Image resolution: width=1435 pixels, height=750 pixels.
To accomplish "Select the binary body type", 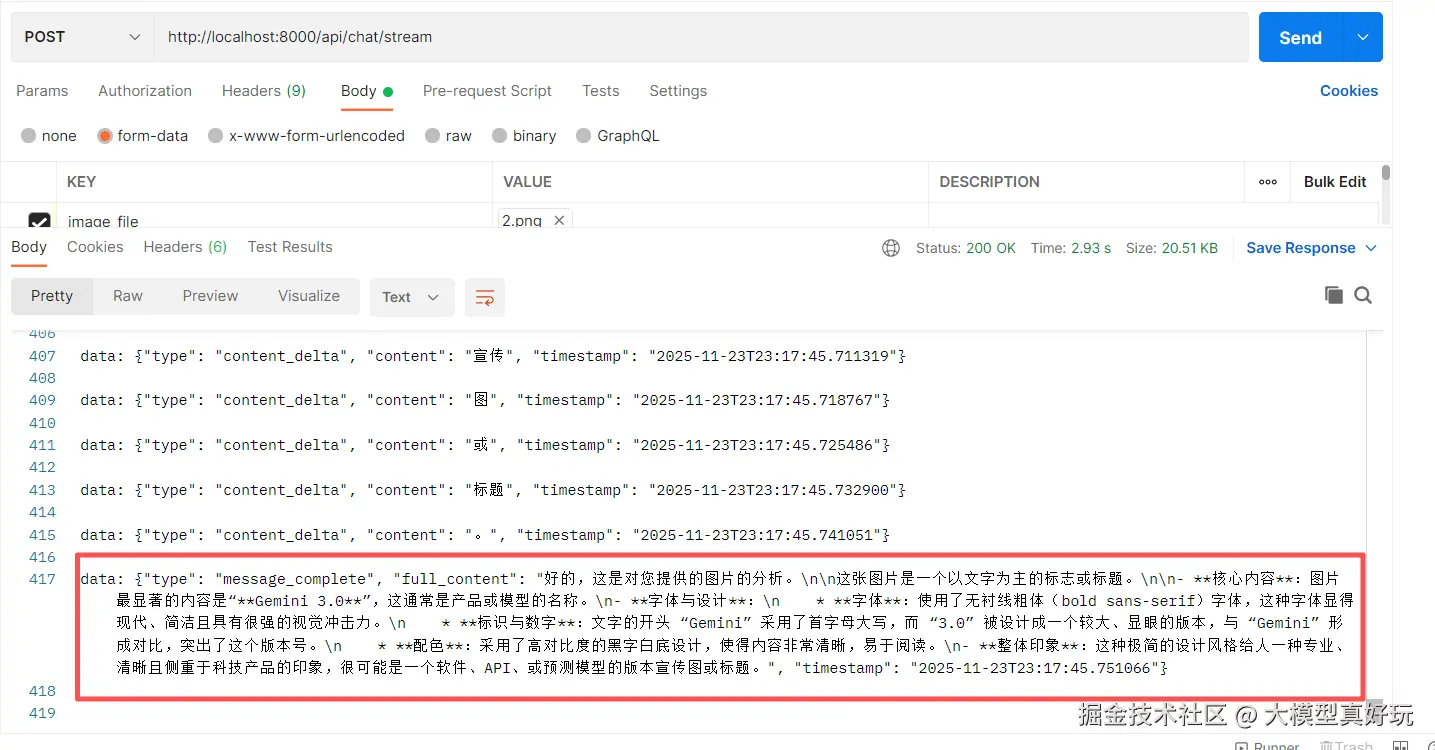I will tap(524, 135).
